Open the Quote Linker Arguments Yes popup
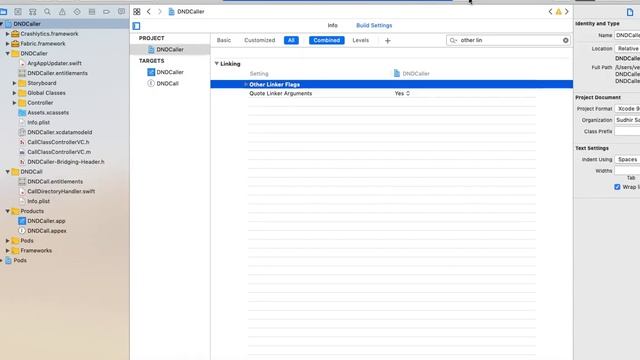 click(402, 93)
